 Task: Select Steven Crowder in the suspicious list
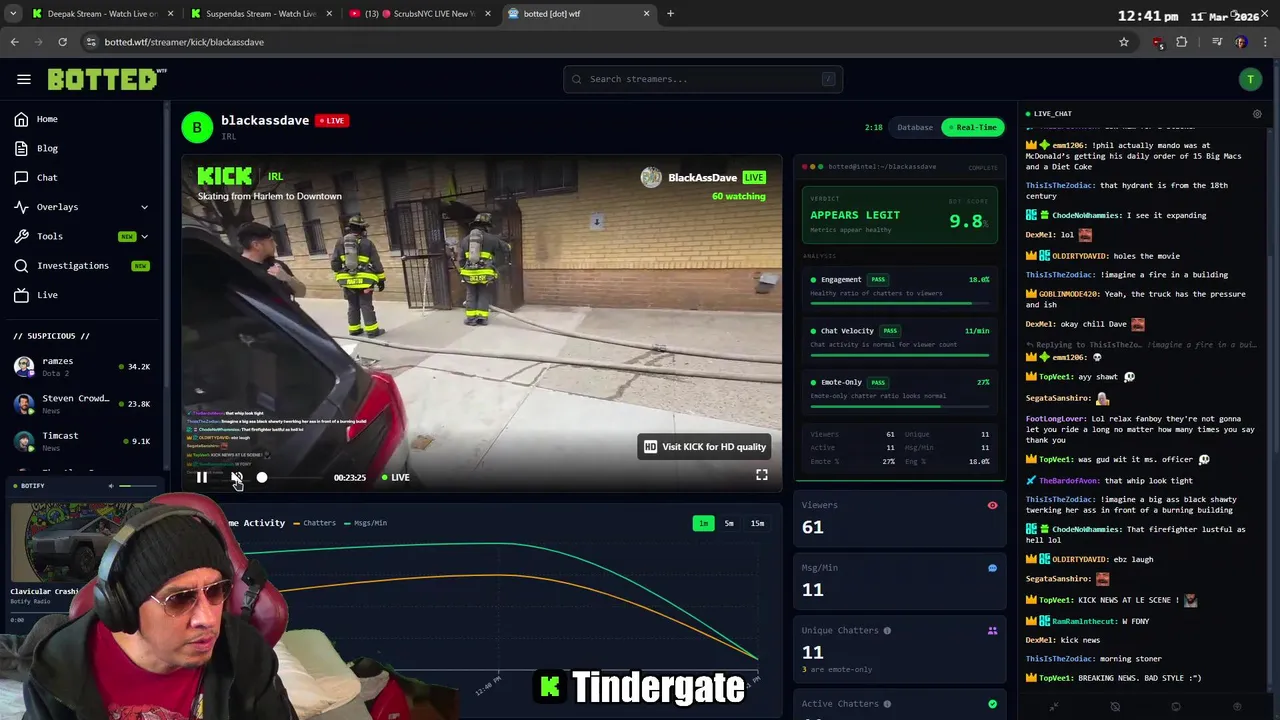tap(81, 404)
